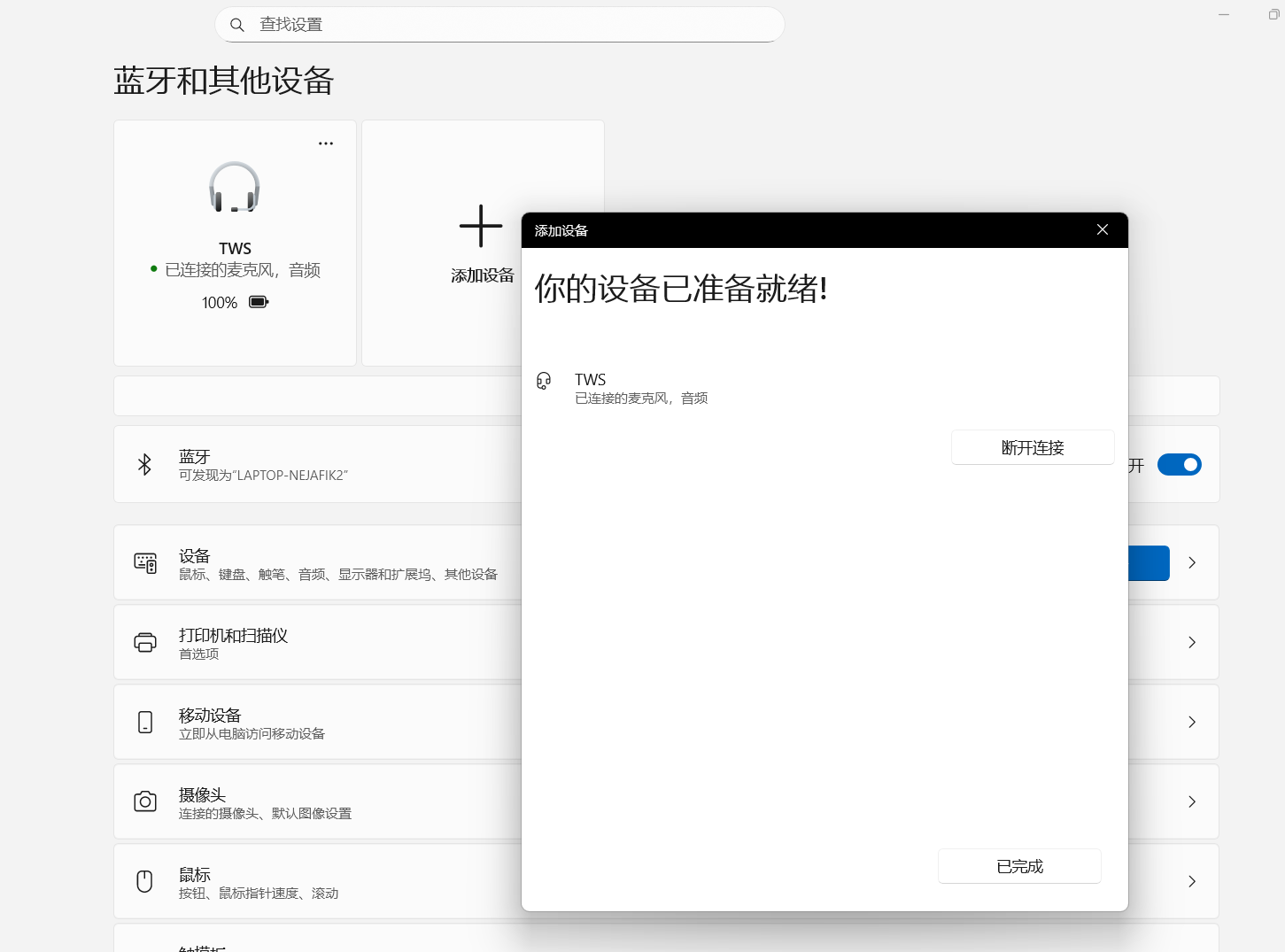Click the blue button in 设备 row
This screenshot has width=1285, height=952.
point(1149,563)
